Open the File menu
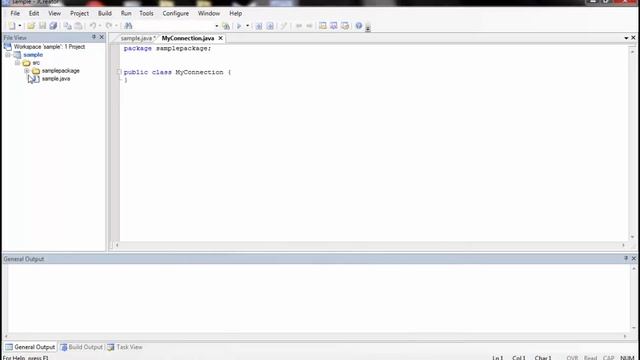 click(x=15, y=13)
